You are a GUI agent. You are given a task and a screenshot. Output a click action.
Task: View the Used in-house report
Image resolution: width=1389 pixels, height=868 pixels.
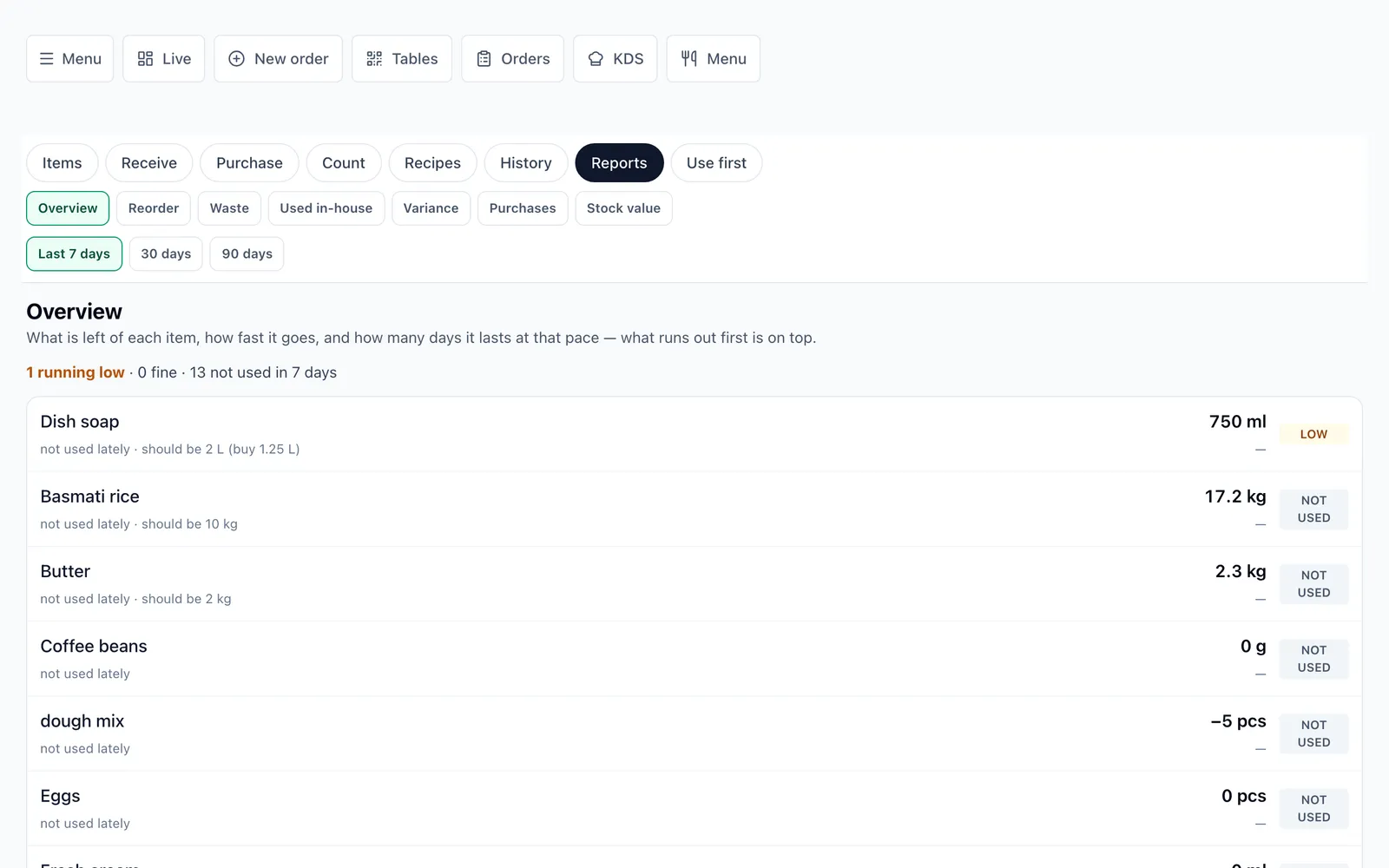point(326,208)
